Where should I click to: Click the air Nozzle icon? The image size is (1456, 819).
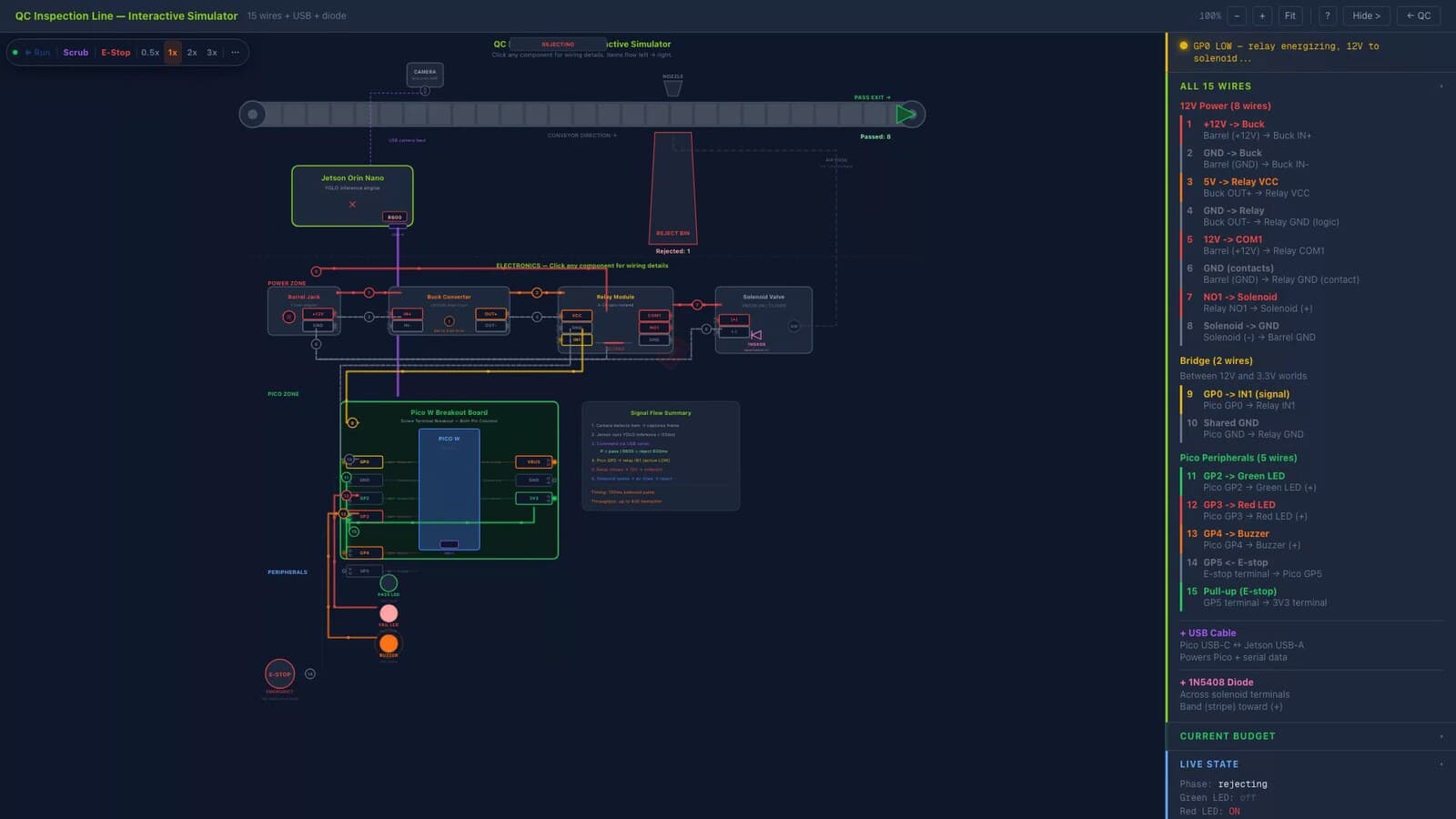(672, 88)
